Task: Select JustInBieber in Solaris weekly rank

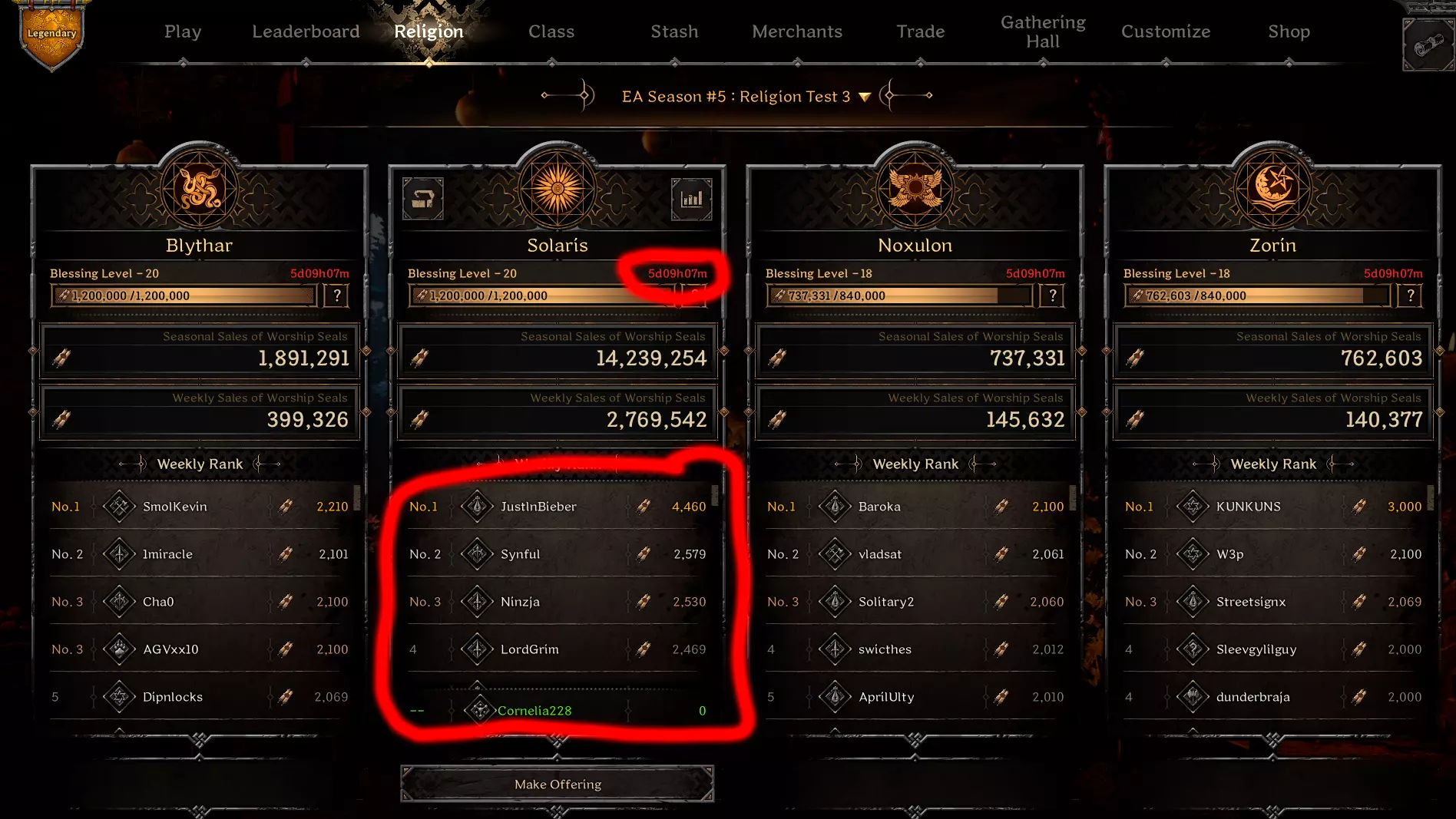Action: [x=558, y=507]
